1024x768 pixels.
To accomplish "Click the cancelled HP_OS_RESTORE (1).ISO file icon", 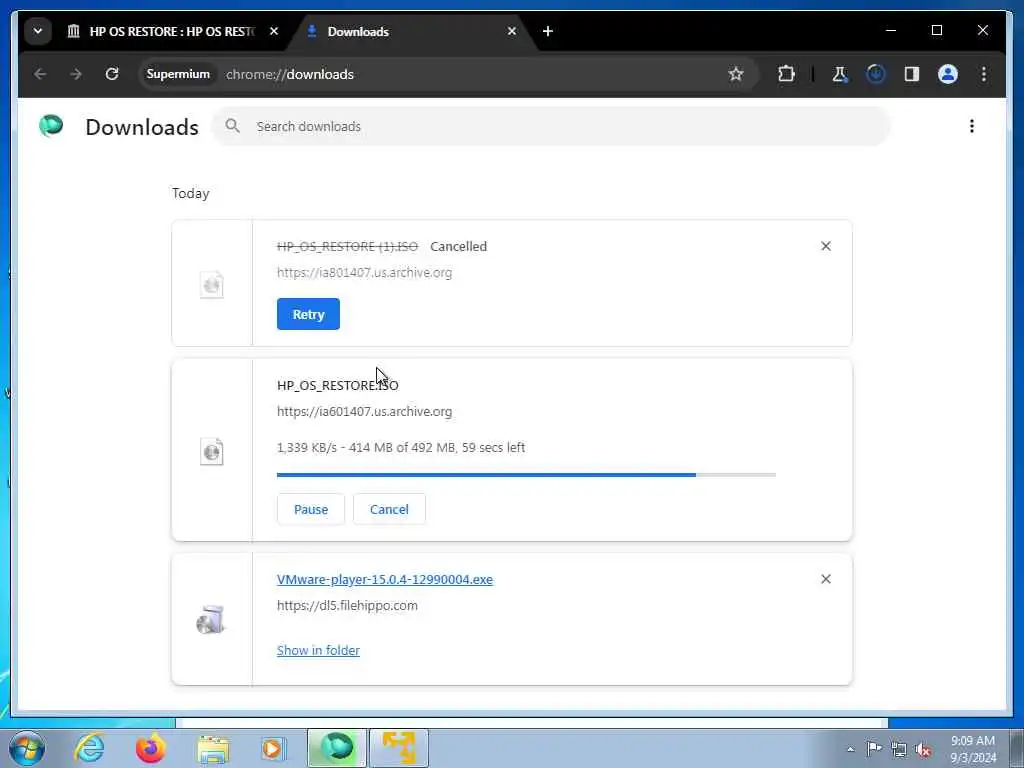I will 212,285.
